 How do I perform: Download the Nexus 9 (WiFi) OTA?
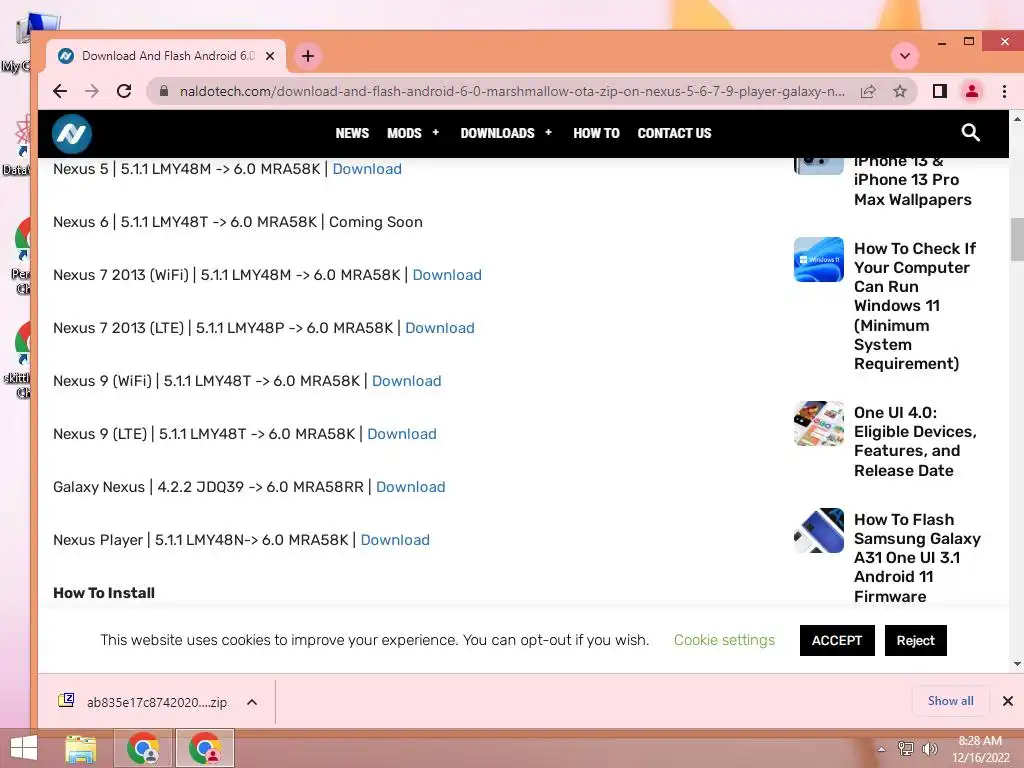(x=406, y=381)
